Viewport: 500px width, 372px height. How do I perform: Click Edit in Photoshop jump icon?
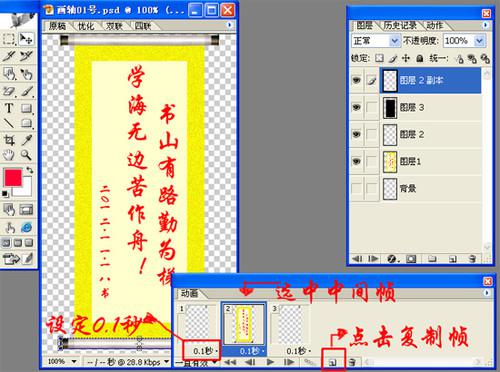tap(11, 259)
